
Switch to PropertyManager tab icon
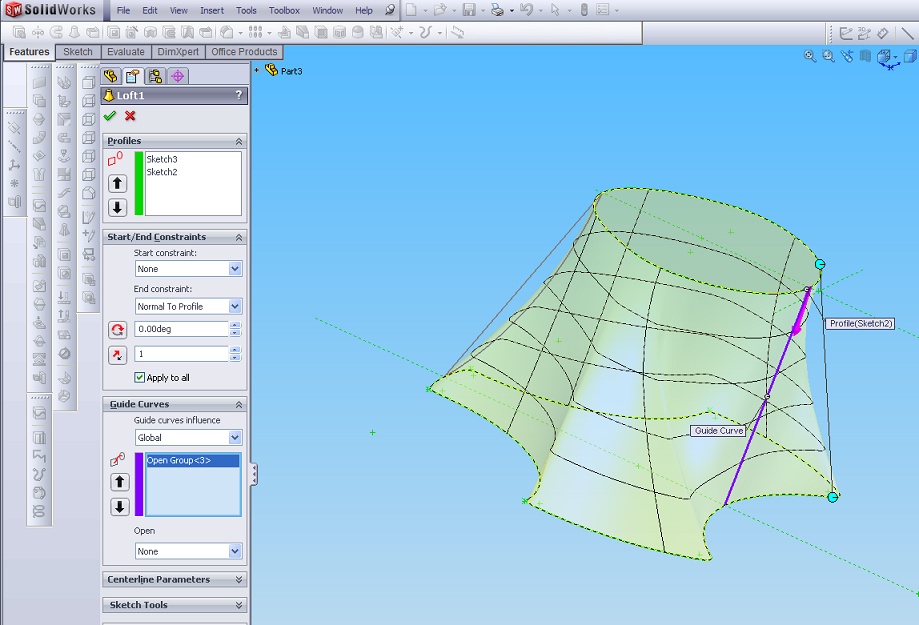click(x=133, y=76)
